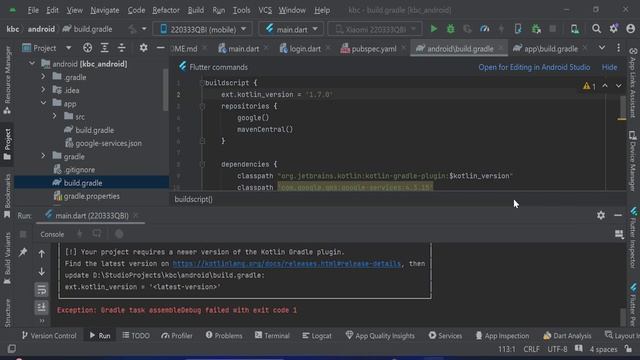Click the Console tab in Run panel
Viewport: 640px width, 360px height.
point(52,234)
